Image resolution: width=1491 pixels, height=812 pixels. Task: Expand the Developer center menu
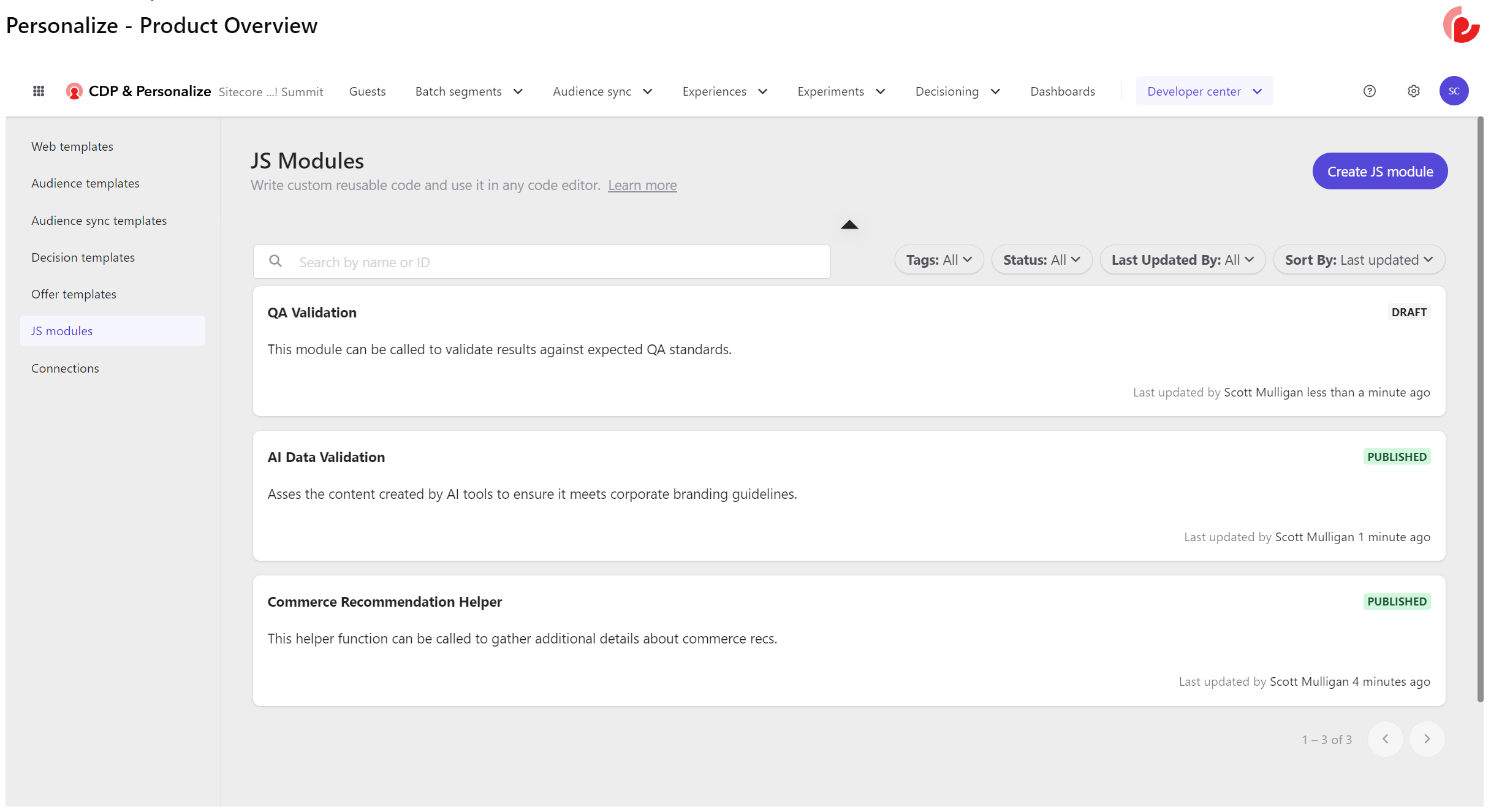click(x=1204, y=91)
